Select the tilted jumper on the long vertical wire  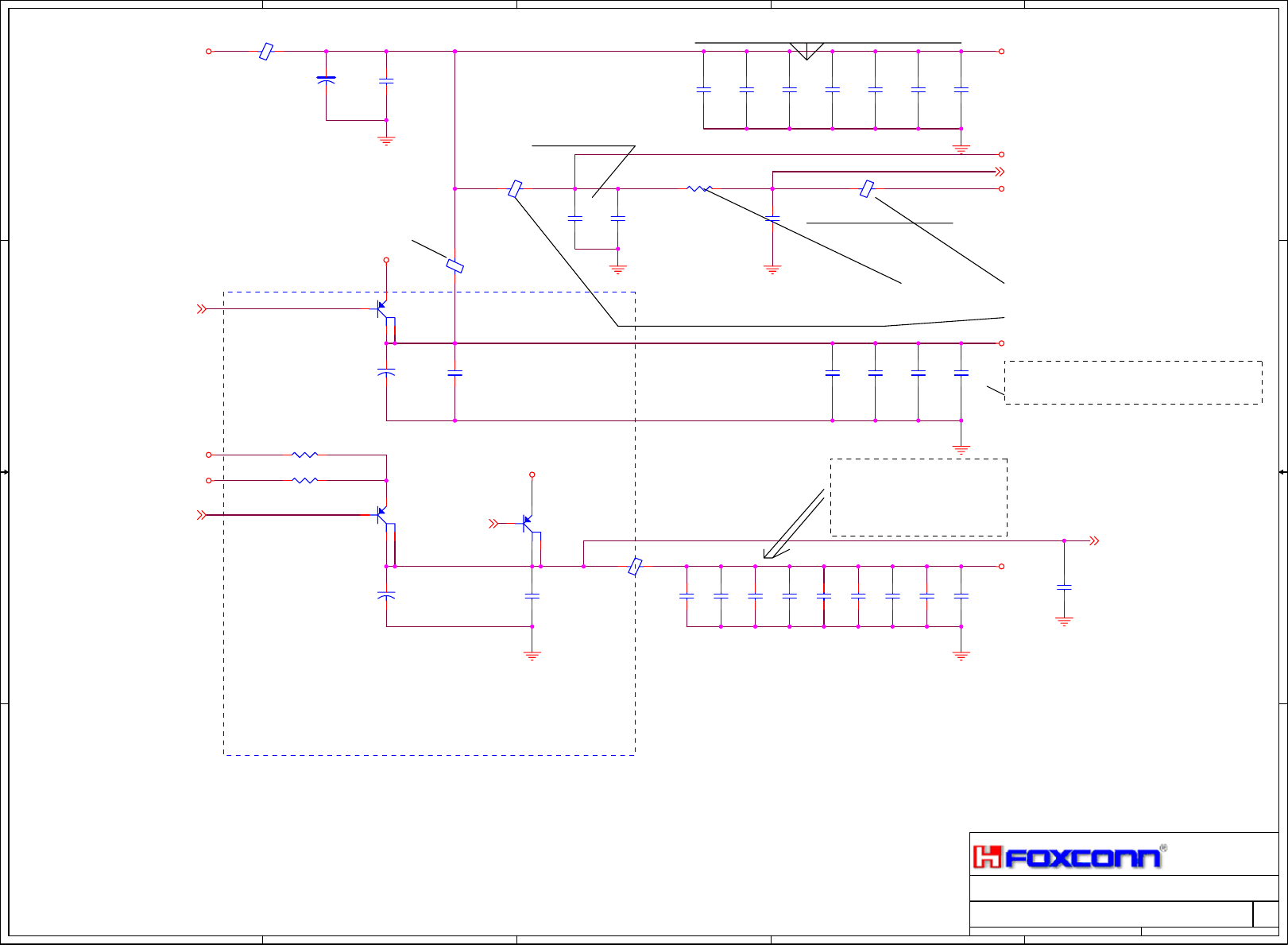pyautogui.click(x=454, y=265)
